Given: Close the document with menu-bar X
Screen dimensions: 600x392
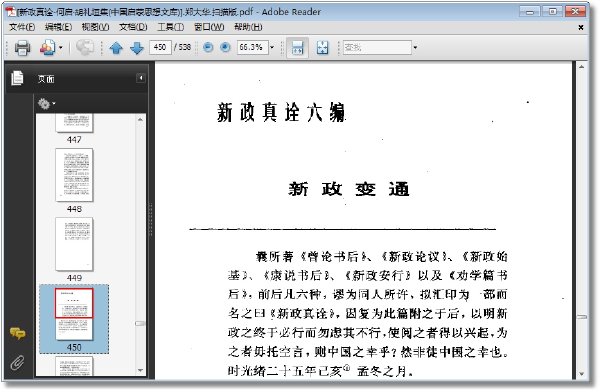Looking at the screenshot, I should pos(580,28).
